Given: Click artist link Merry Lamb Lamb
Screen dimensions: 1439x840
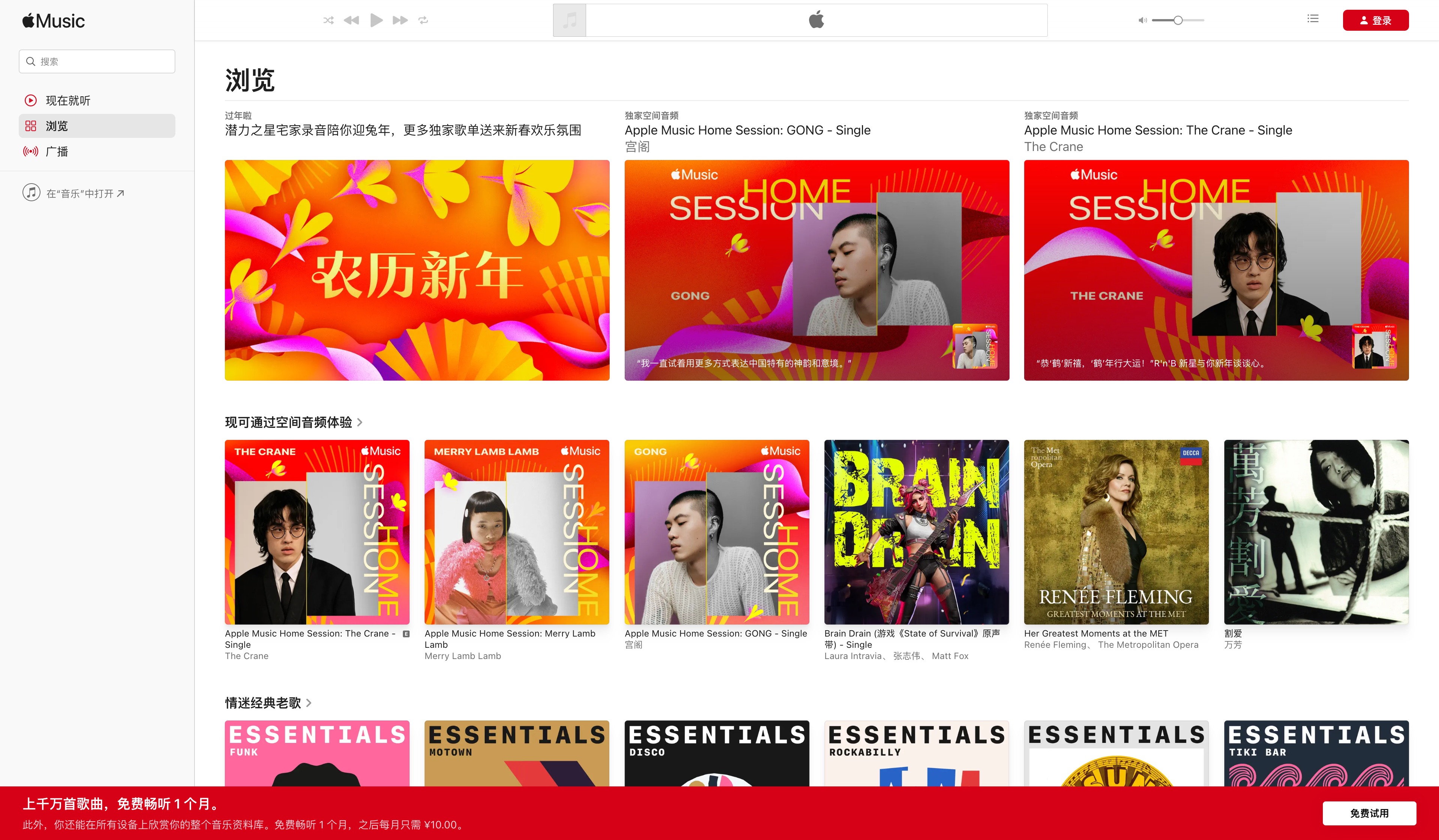Looking at the screenshot, I should click(462, 656).
